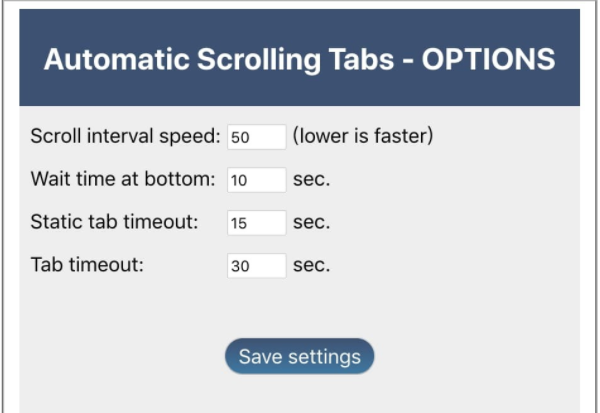The height and width of the screenshot is (413, 600).
Task: Click the Scroll interval speed input field
Action: pyautogui.click(x=256, y=137)
